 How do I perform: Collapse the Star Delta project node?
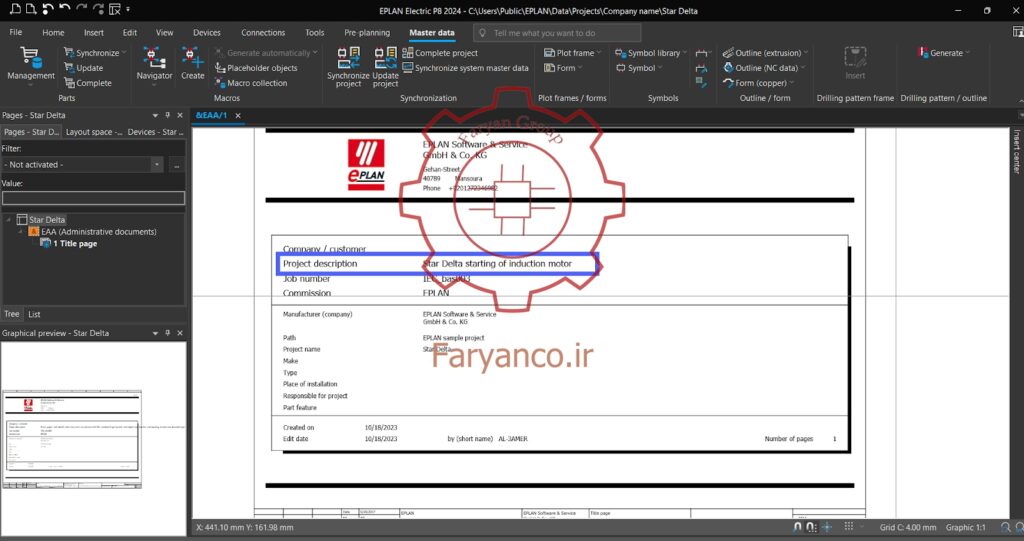pos(8,220)
